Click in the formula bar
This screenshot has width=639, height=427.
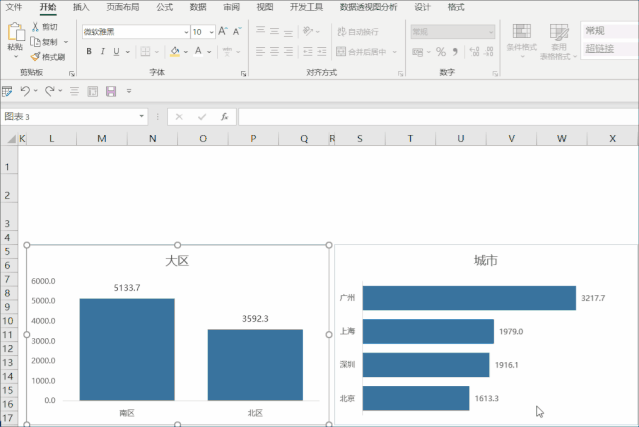point(438,117)
